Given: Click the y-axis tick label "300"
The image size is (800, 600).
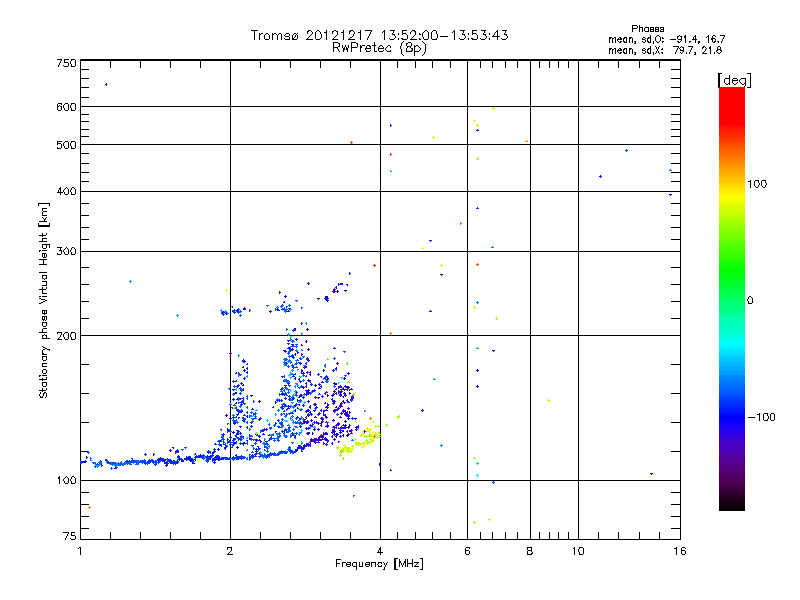Looking at the screenshot, I should [67, 252].
